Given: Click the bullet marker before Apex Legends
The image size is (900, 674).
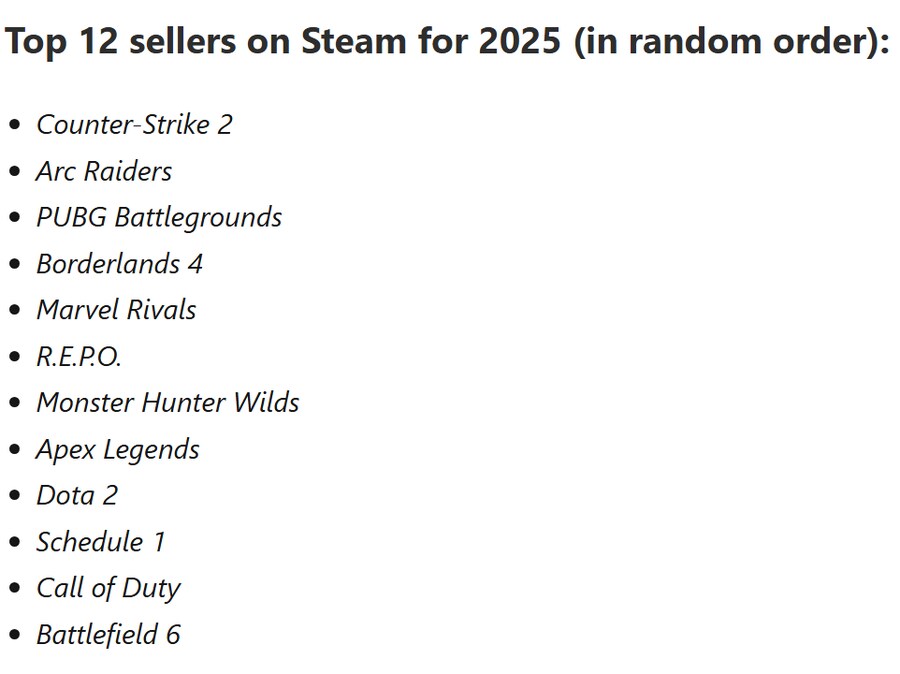Looking at the screenshot, I should 14,450.
